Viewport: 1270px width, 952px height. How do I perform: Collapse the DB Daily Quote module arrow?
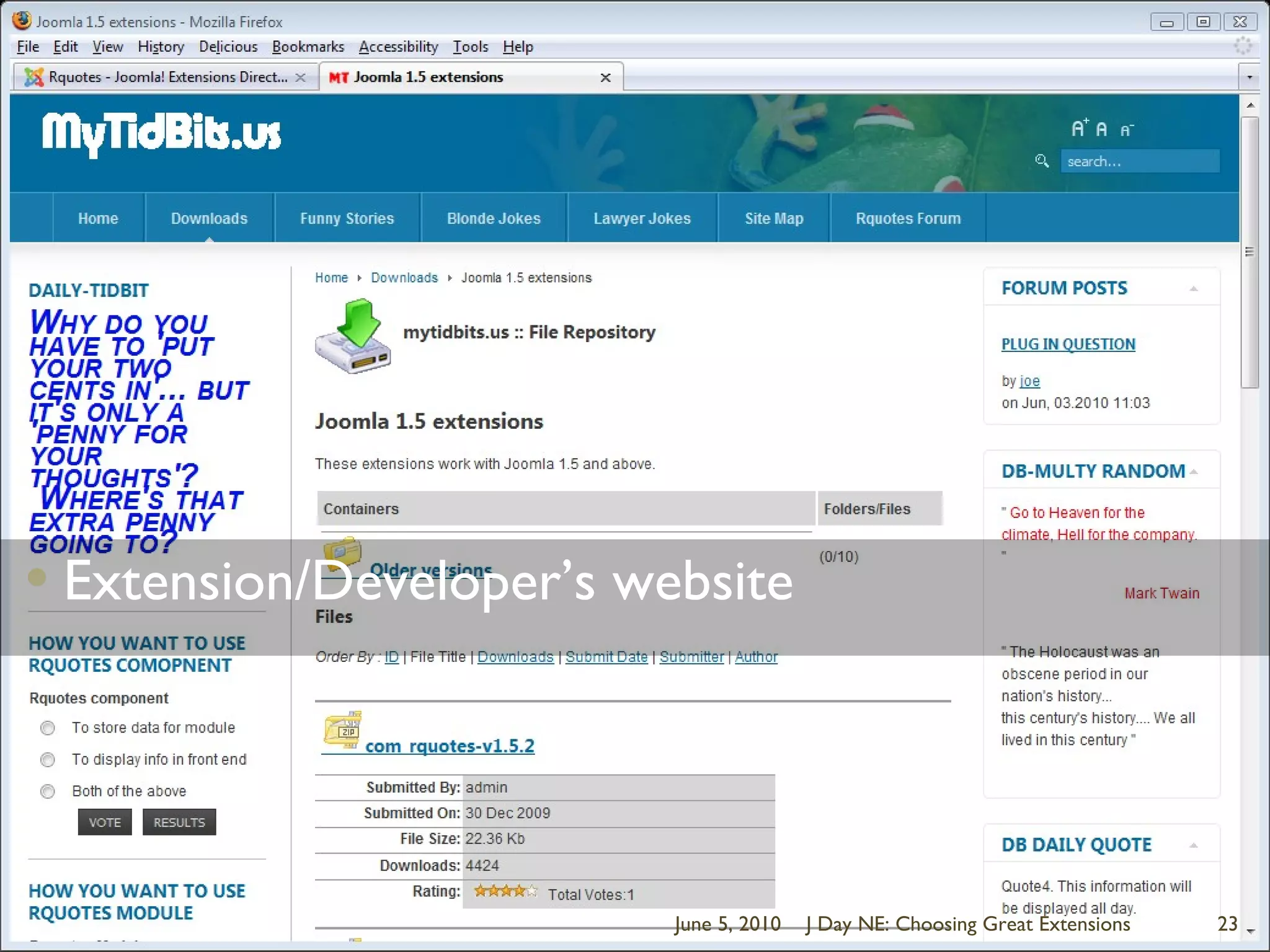point(1194,845)
